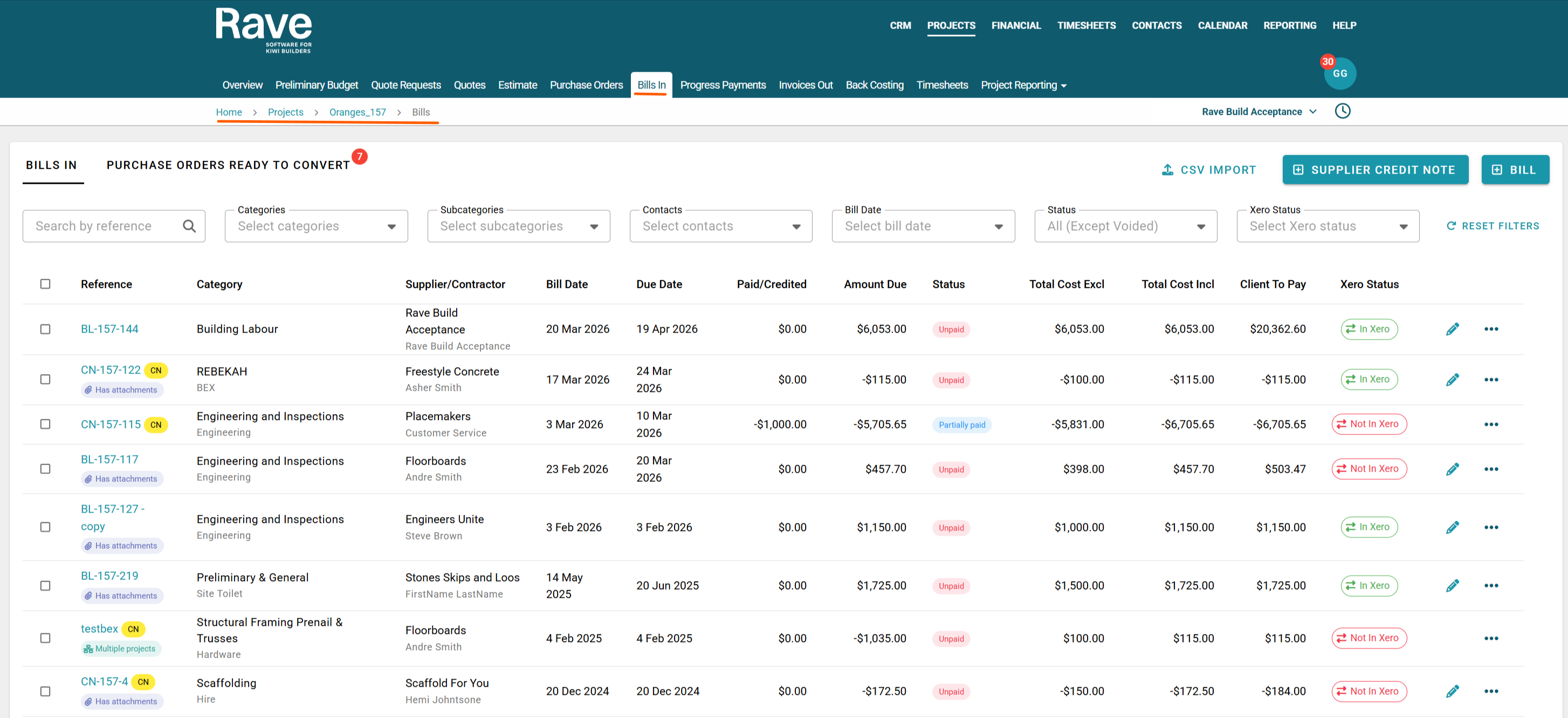Open Rave Build Acceptance company selector
The height and width of the screenshot is (718, 1568).
click(1258, 112)
